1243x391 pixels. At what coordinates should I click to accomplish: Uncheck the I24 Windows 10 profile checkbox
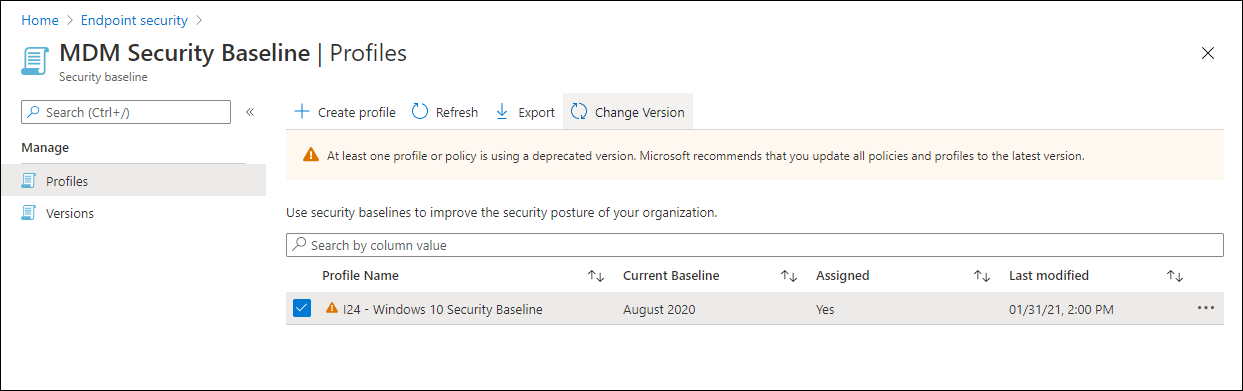(302, 309)
